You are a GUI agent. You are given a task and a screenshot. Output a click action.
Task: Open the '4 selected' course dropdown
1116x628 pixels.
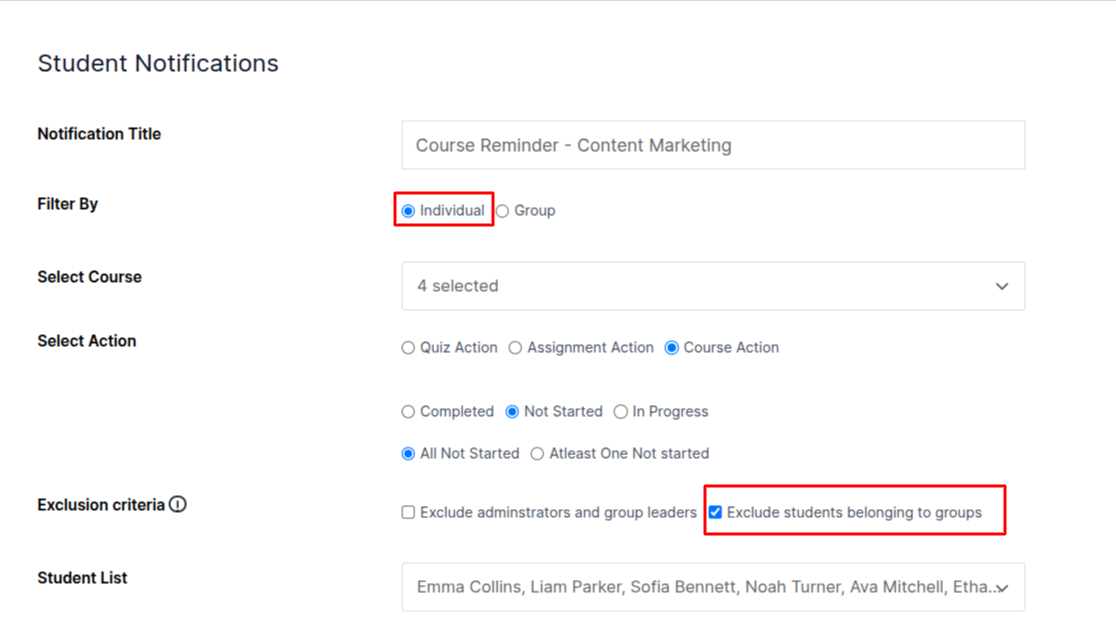pos(700,286)
